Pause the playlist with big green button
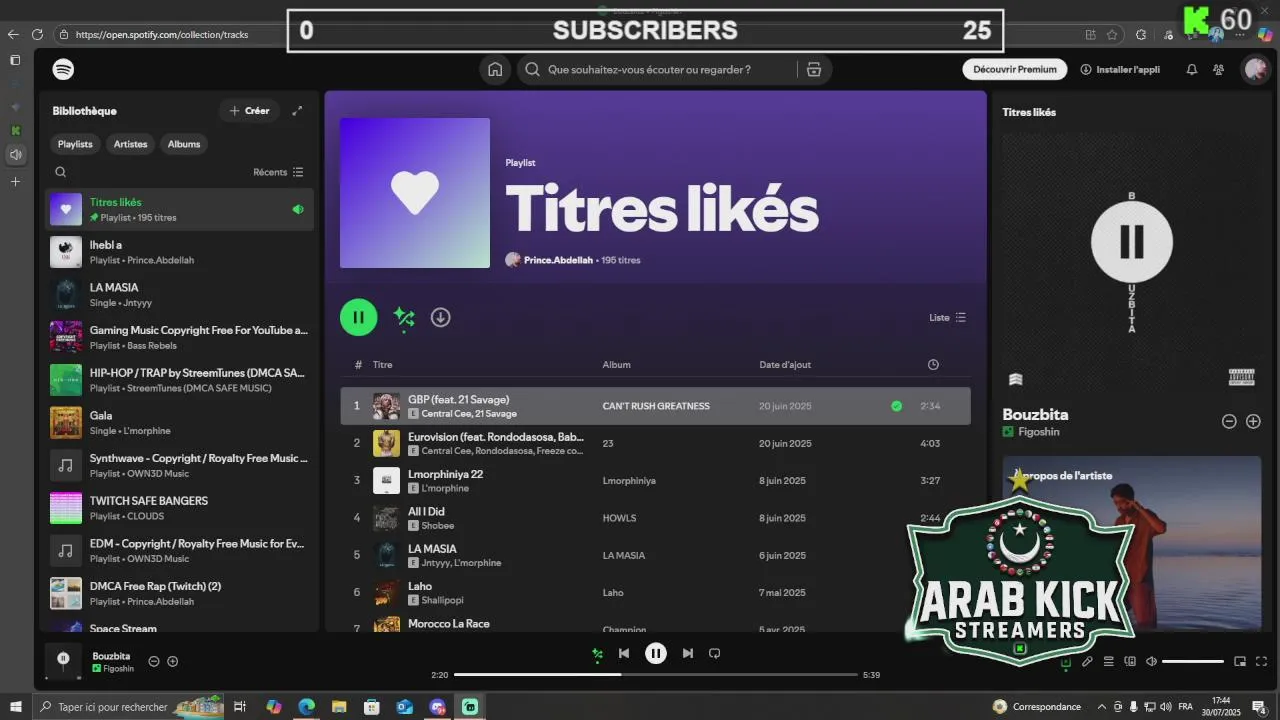This screenshot has height=720, width=1280. [x=358, y=317]
